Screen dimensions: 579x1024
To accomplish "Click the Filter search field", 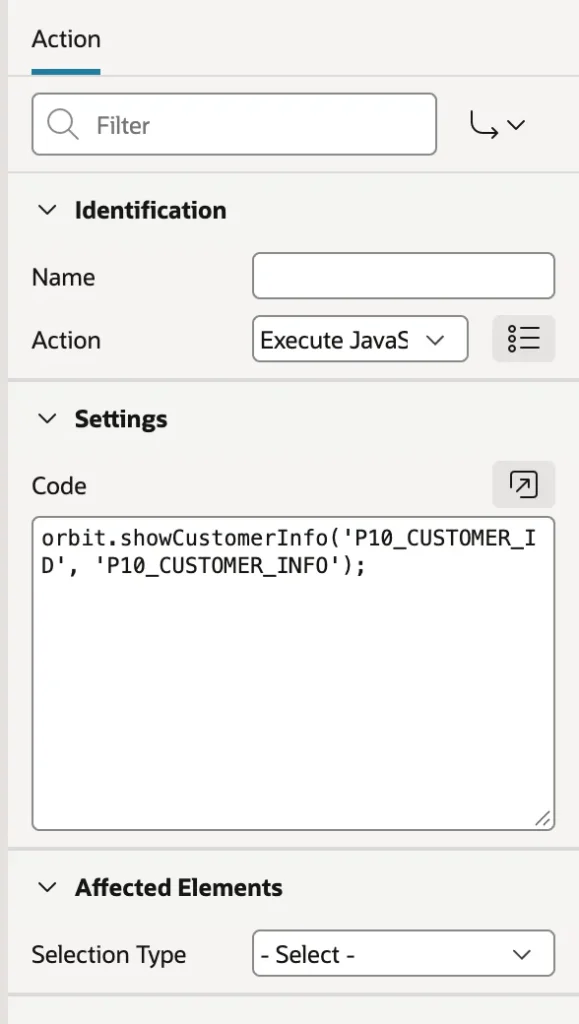I will click(x=234, y=124).
